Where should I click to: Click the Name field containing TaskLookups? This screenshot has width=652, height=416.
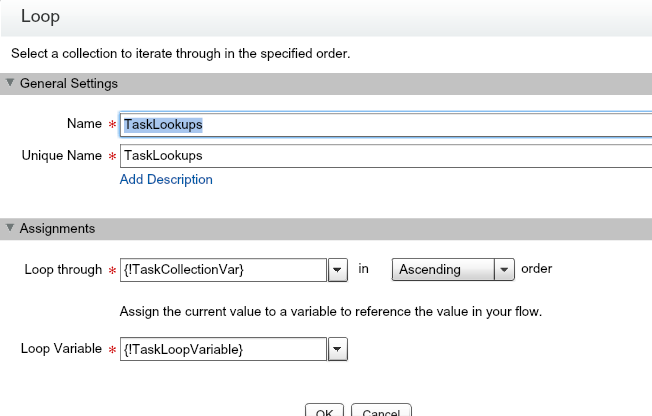click(x=385, y=125)
